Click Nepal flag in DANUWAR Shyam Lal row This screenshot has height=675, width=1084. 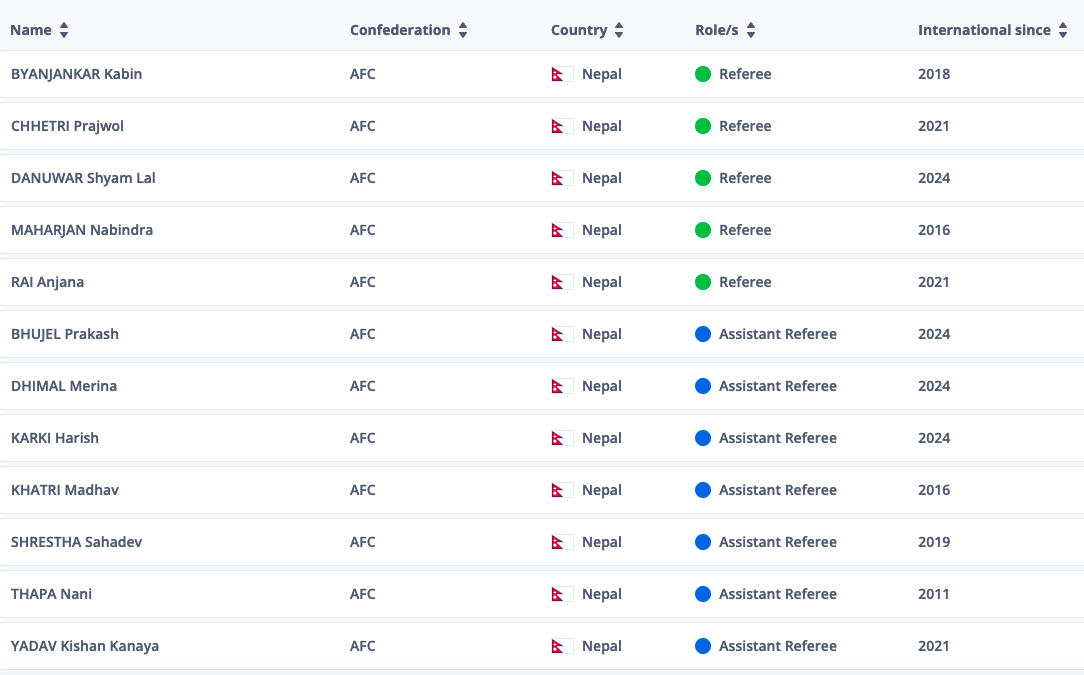tap(562, 178)
